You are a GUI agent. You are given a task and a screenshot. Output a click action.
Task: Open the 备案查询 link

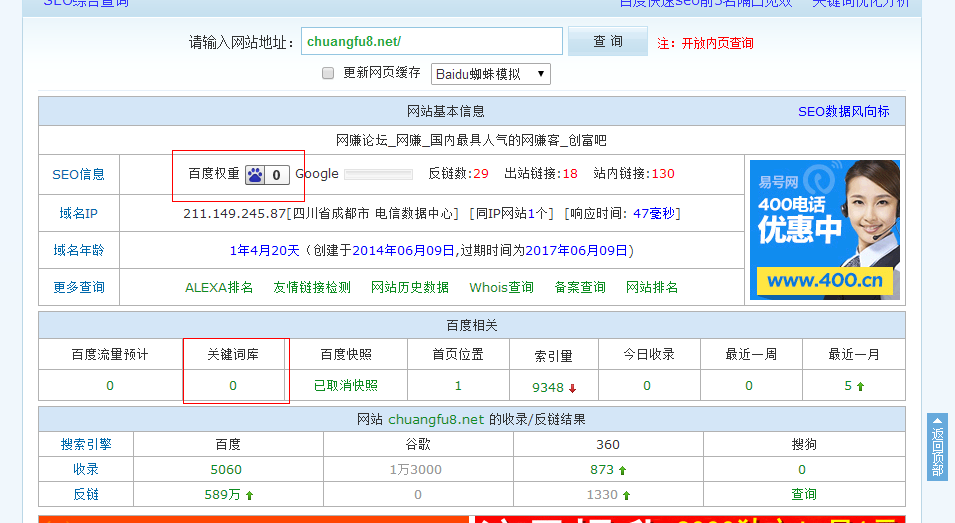(x=580, y=287)
